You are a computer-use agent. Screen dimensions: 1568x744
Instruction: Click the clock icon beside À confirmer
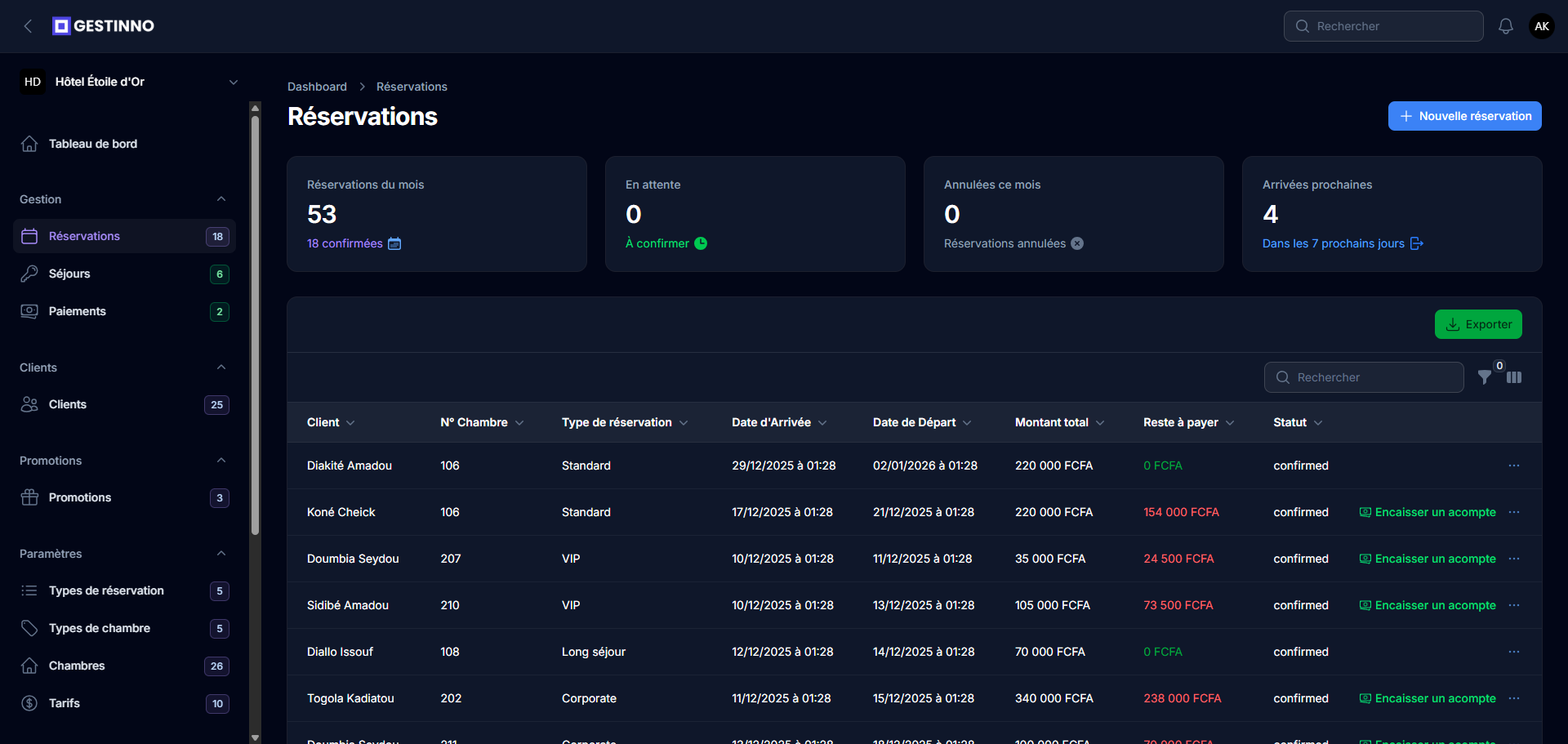[x=701, y=243]
